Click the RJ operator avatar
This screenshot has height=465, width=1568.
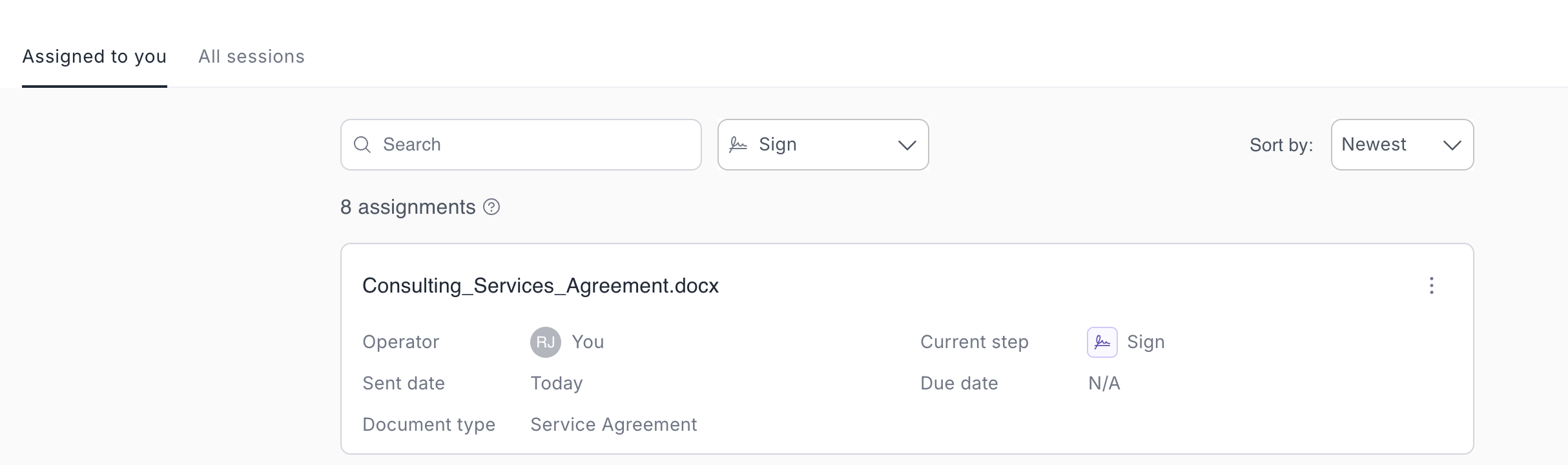[x=546, y=342]
